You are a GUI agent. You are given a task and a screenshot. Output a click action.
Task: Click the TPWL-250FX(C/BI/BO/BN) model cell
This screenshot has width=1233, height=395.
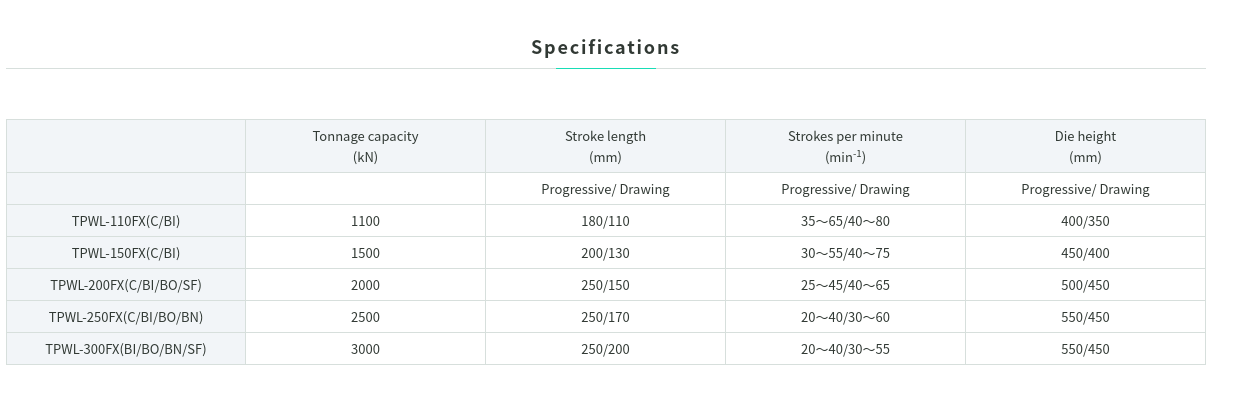tap(126, 317)
